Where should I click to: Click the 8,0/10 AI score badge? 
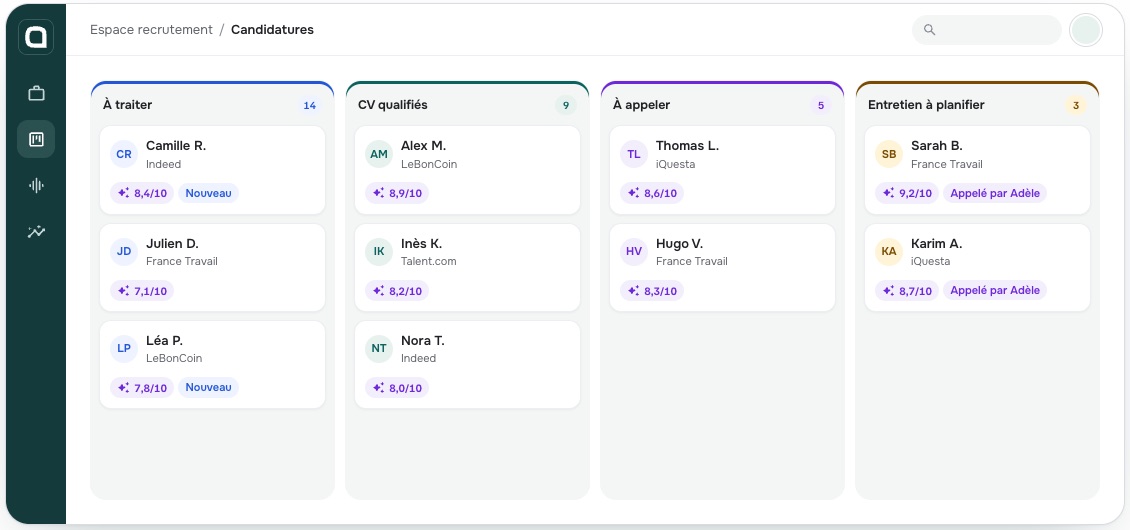click(397, 388)
